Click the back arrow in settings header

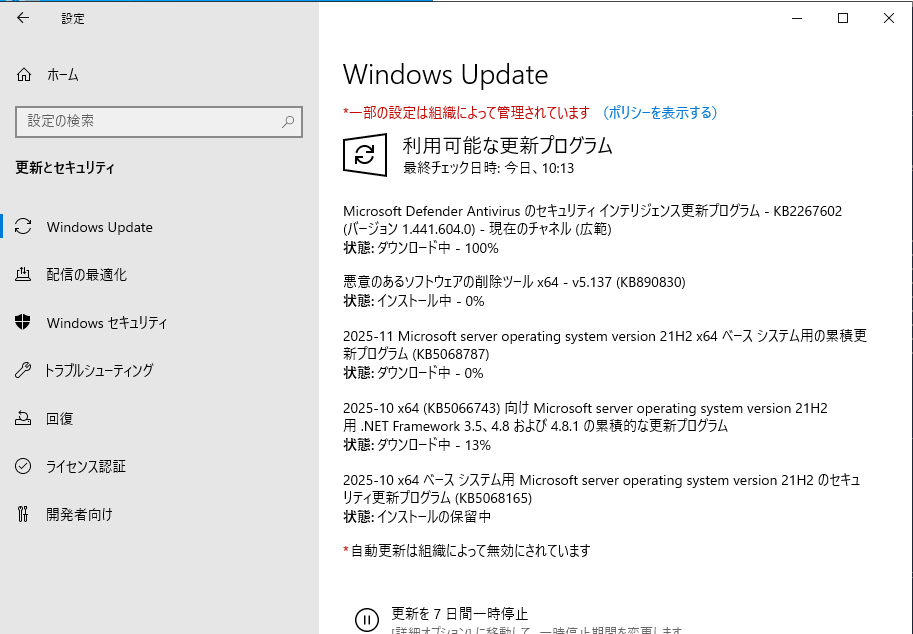(x=23, y=18)
